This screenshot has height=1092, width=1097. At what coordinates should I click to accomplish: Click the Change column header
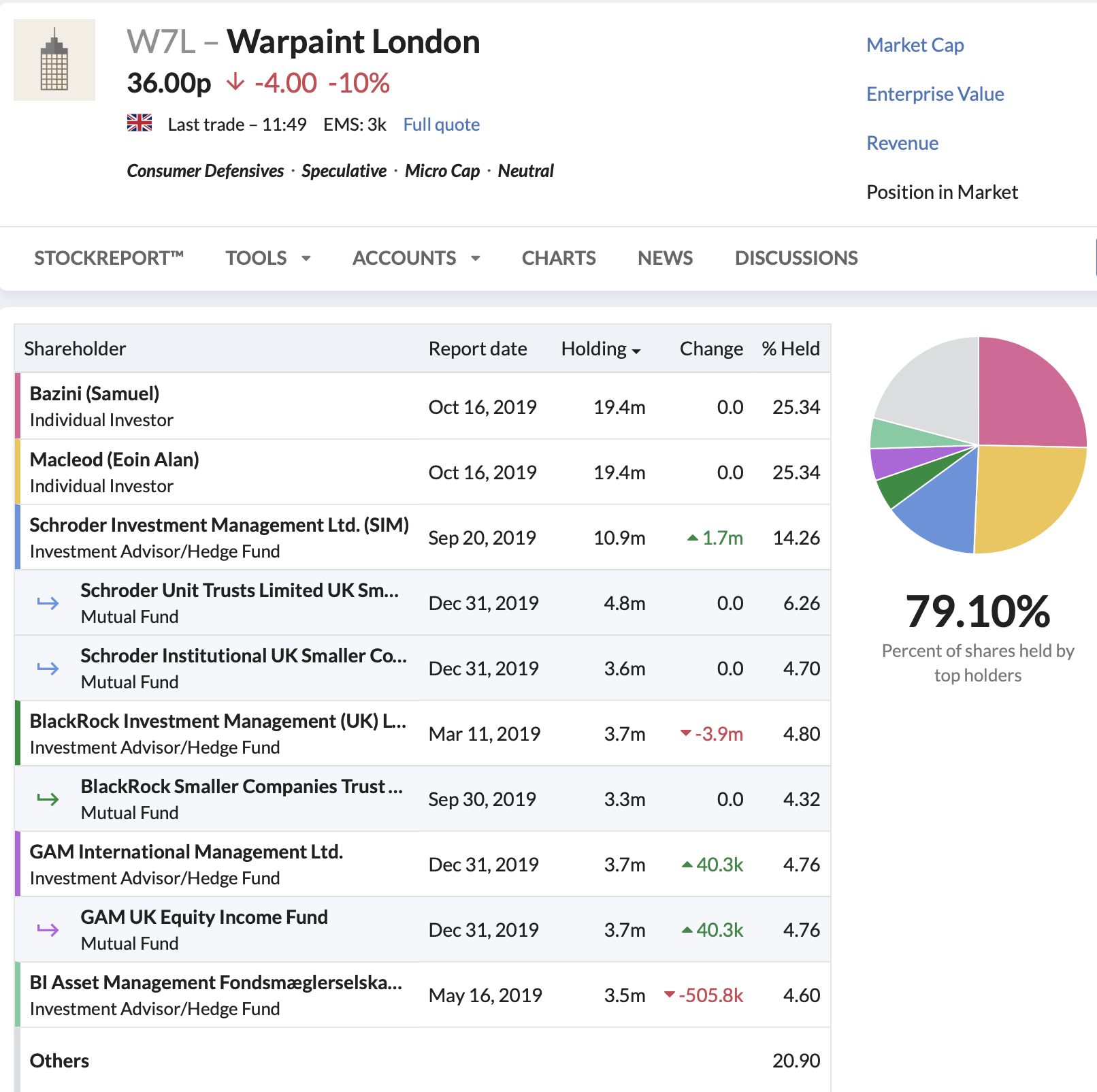tap(711, 349)
